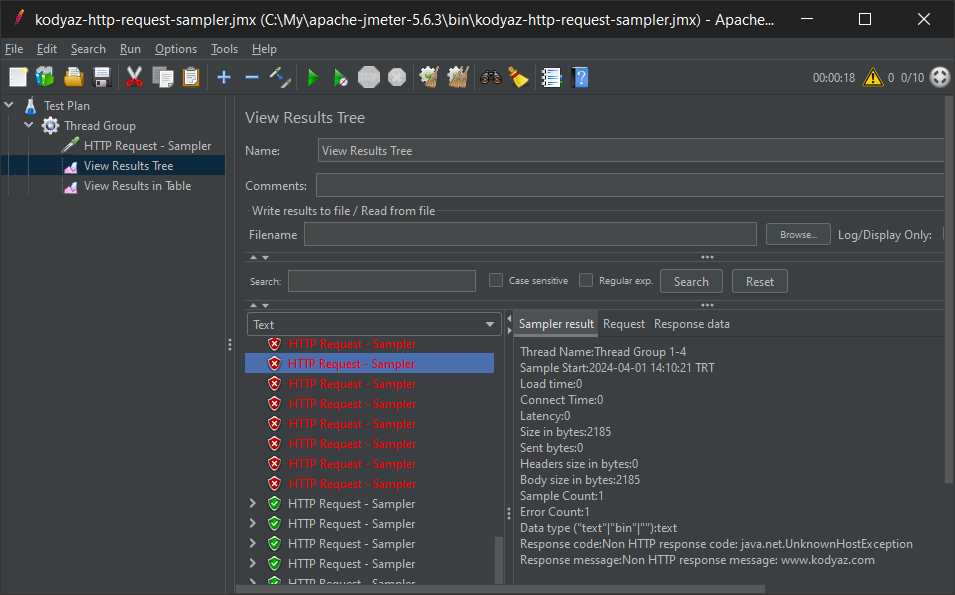The height and width of the screenshot is (595, 955).
Task: Open the Run menu
Action: [x=130, y=49]
